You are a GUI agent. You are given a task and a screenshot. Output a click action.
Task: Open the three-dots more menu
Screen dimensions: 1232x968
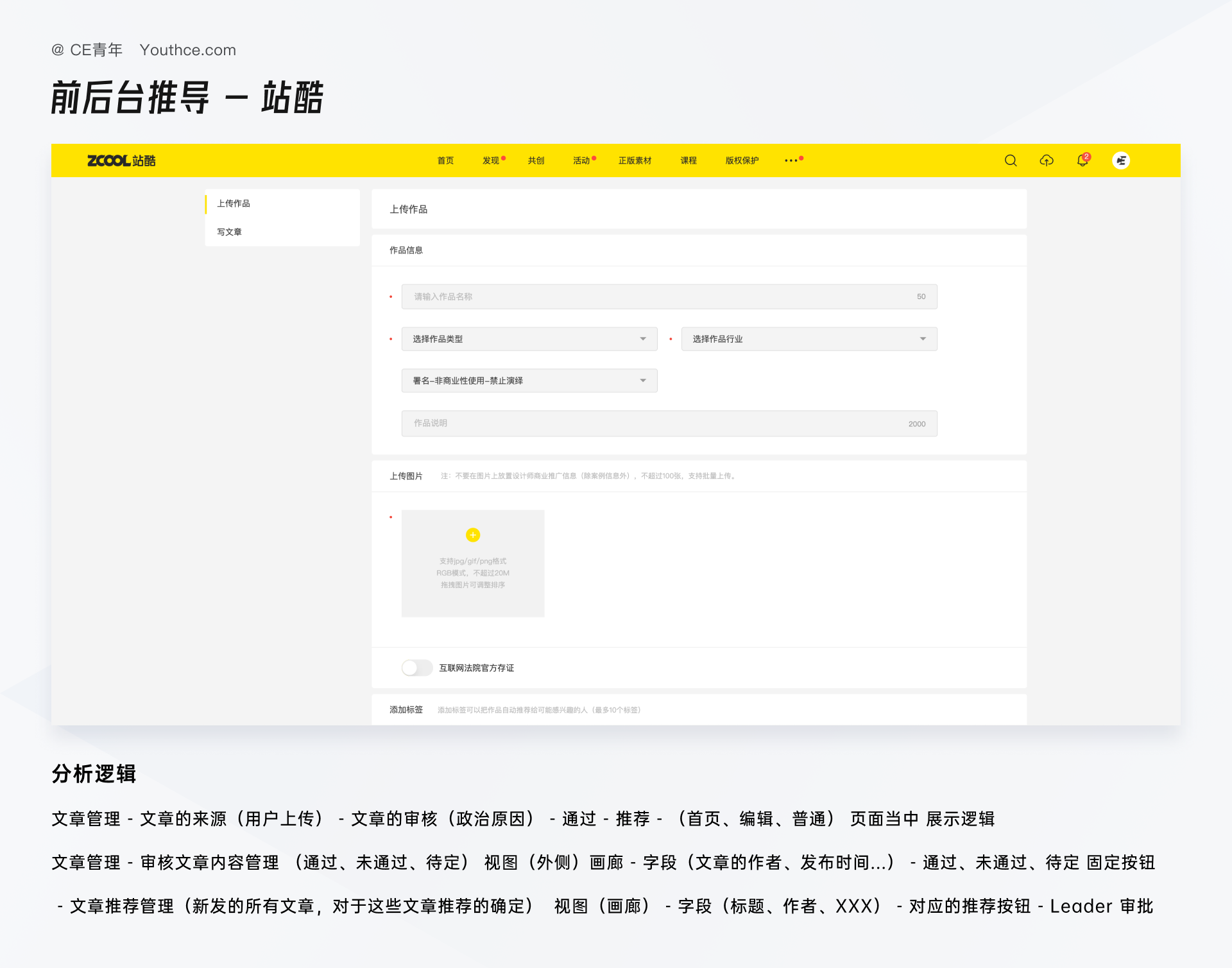coord(791,160)
